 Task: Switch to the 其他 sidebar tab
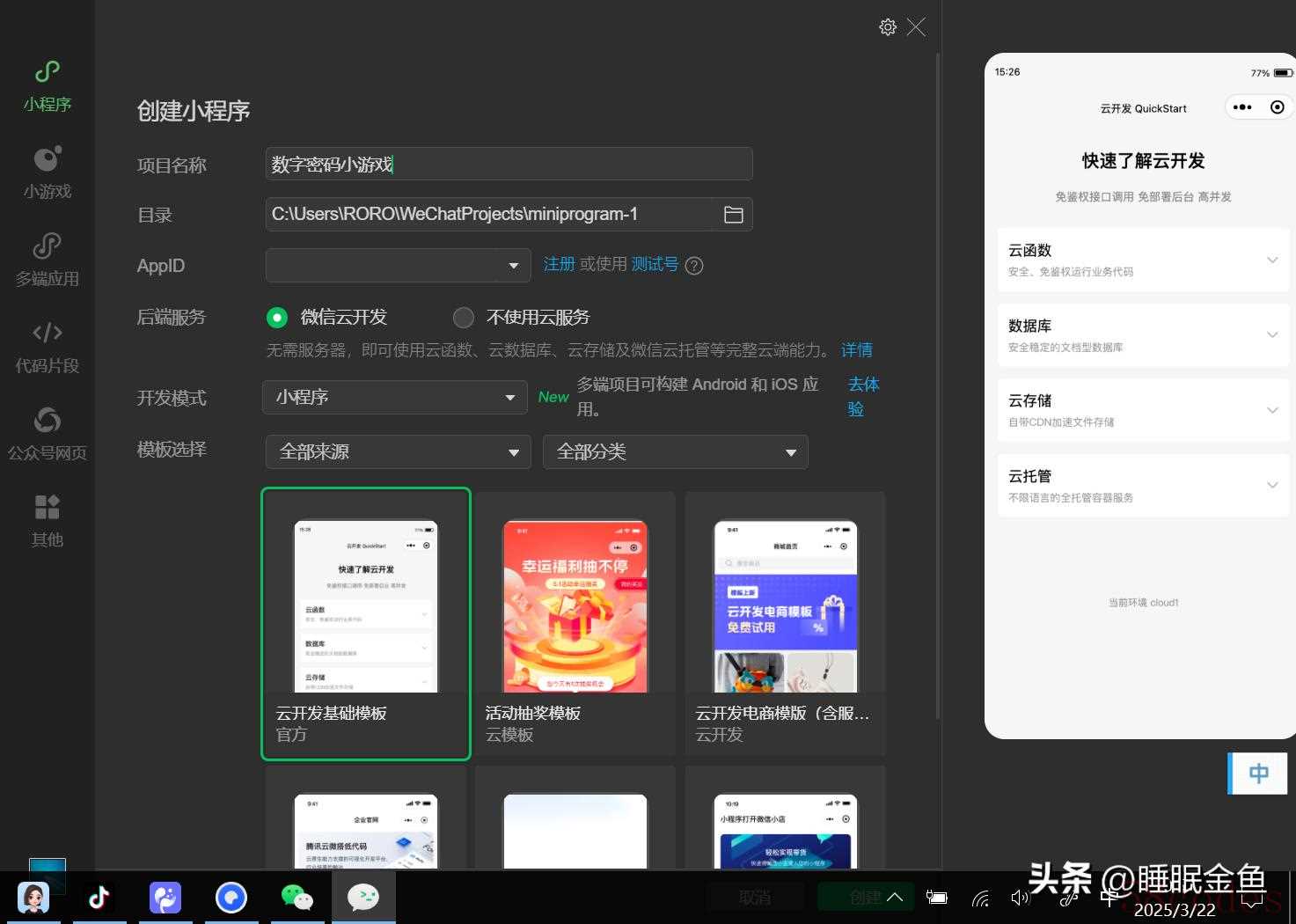click(x=48, y=522)
